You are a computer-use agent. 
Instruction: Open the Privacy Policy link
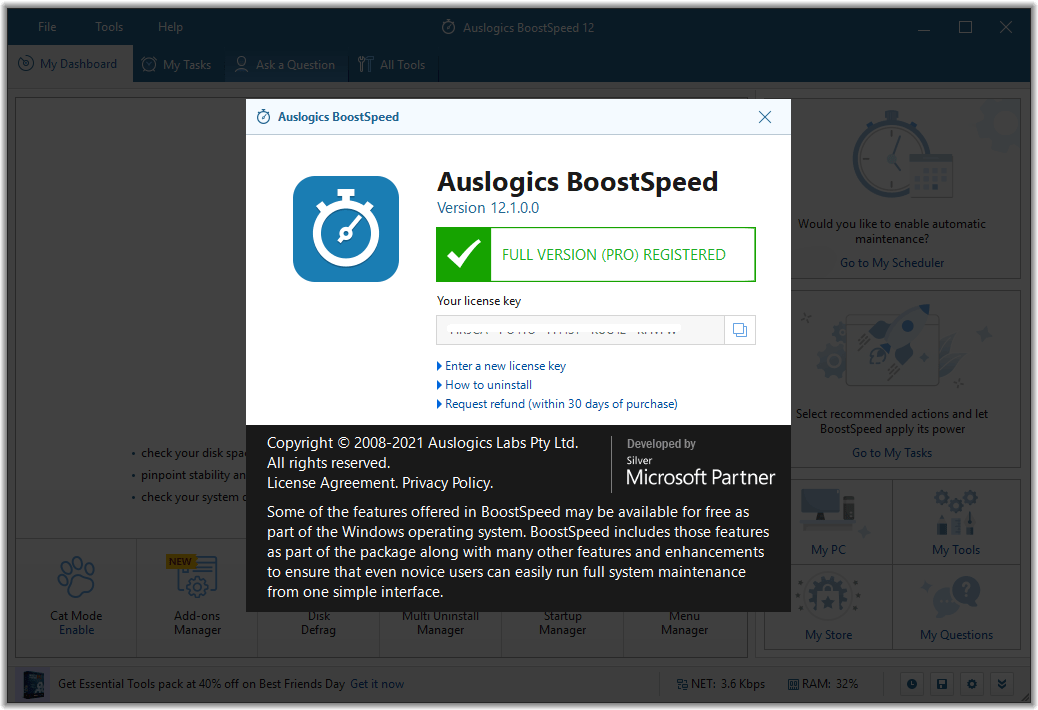coord(447,483)
